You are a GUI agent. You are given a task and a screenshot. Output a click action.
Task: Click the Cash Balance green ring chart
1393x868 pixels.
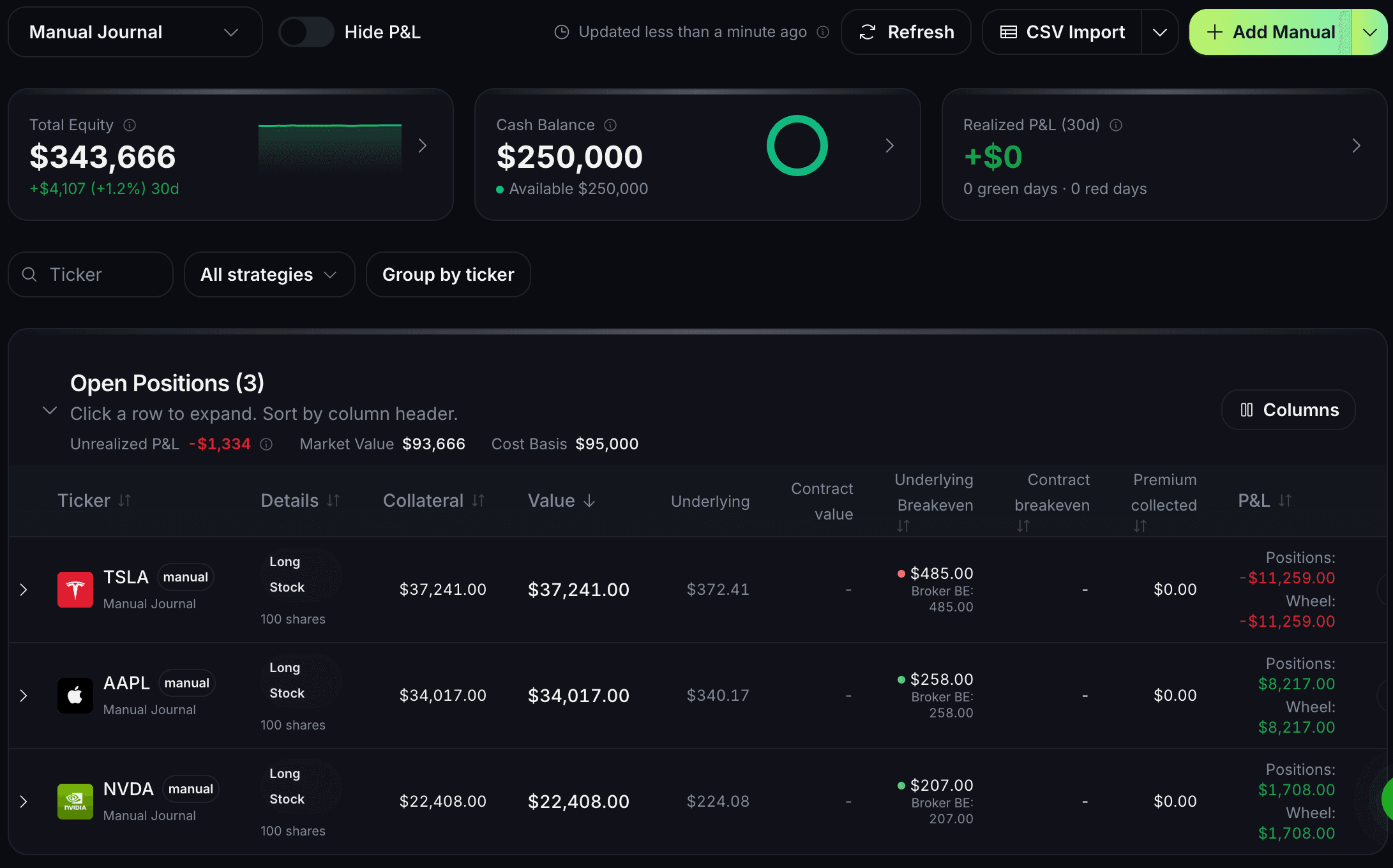[797, 146]
